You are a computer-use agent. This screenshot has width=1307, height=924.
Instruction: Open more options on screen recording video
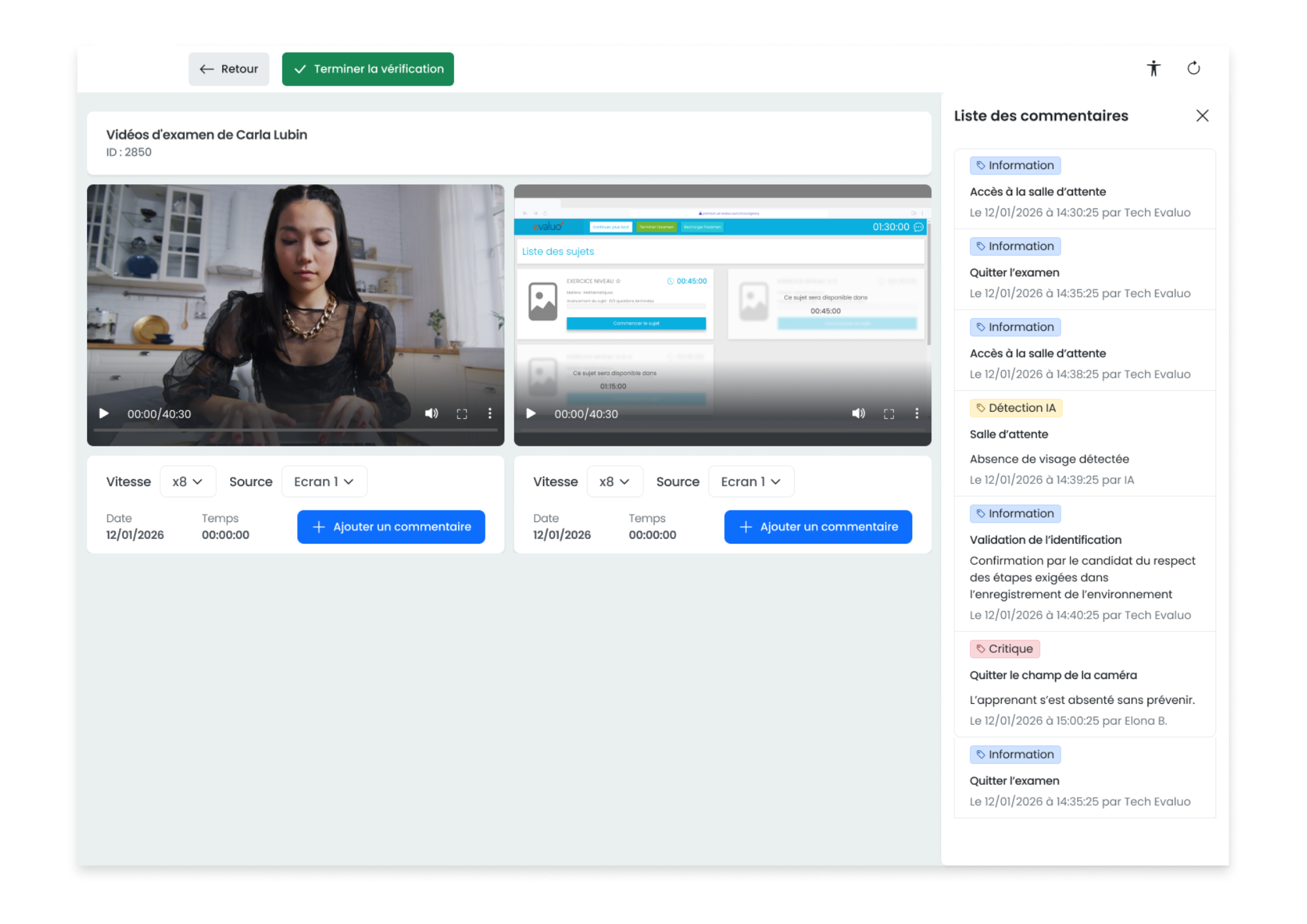click(x=916, y=414)
